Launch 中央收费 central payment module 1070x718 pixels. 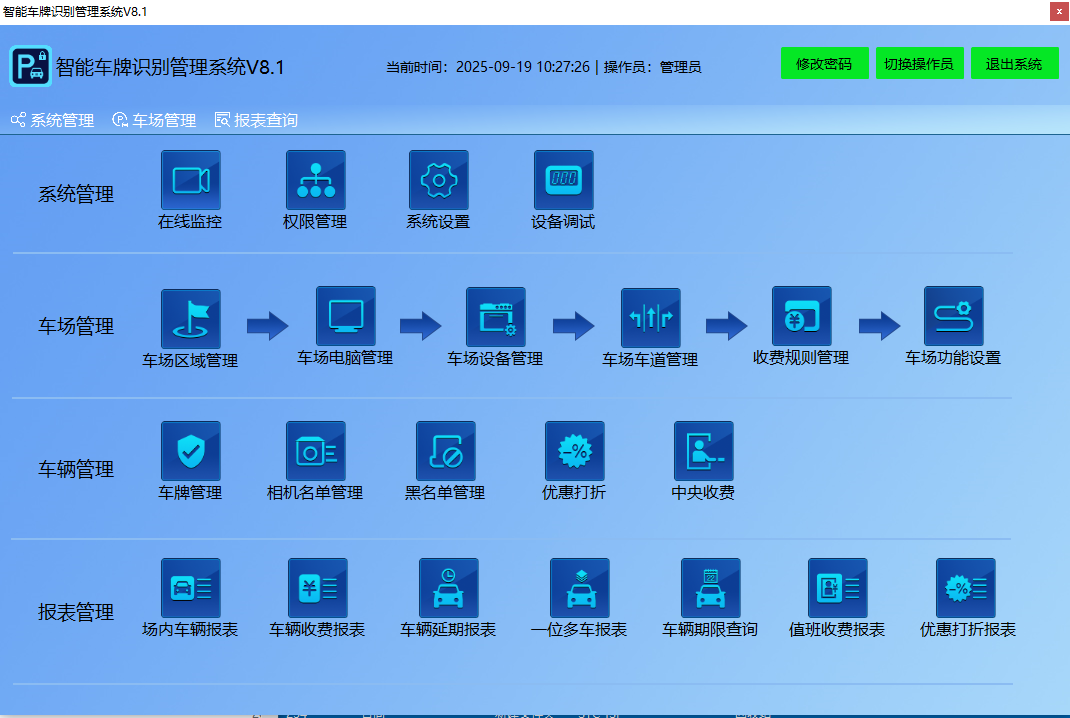point(702,450)
